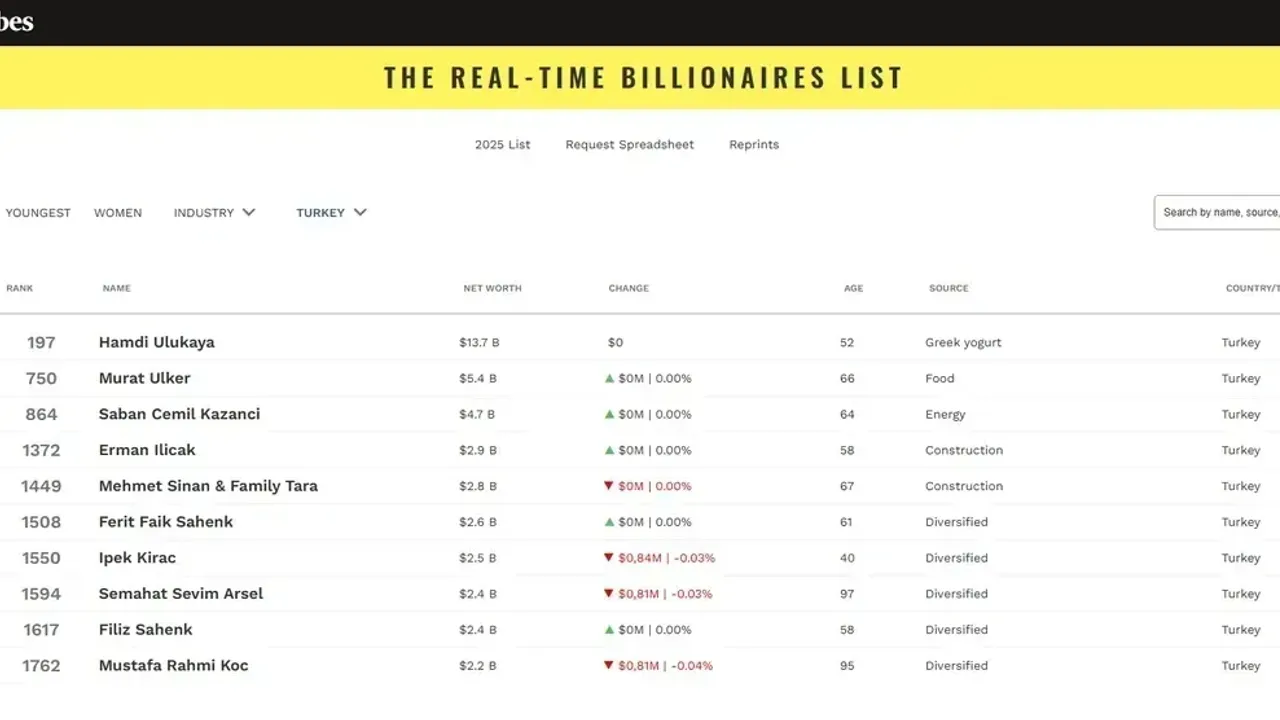Open the 2025 List link
The width and height of the screenshot is (1280, 720).
point(502,145)
